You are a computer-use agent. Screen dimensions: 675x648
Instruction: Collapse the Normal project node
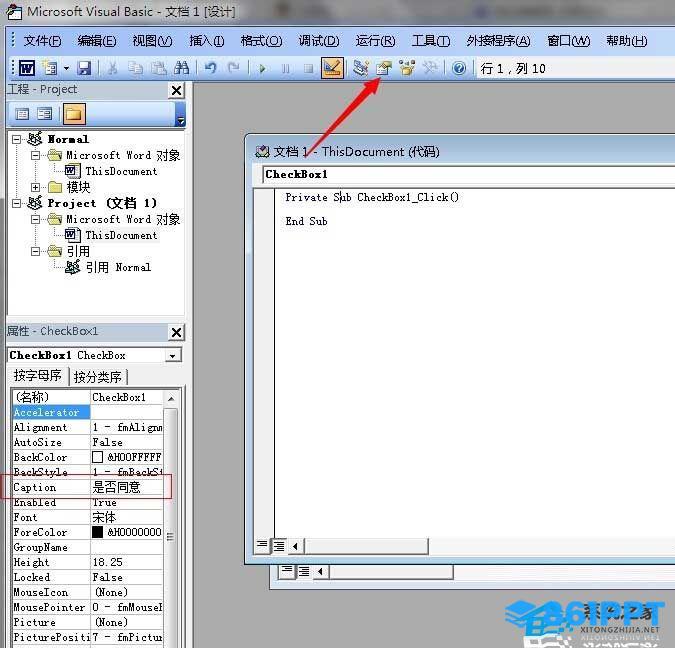click(16, 140)
